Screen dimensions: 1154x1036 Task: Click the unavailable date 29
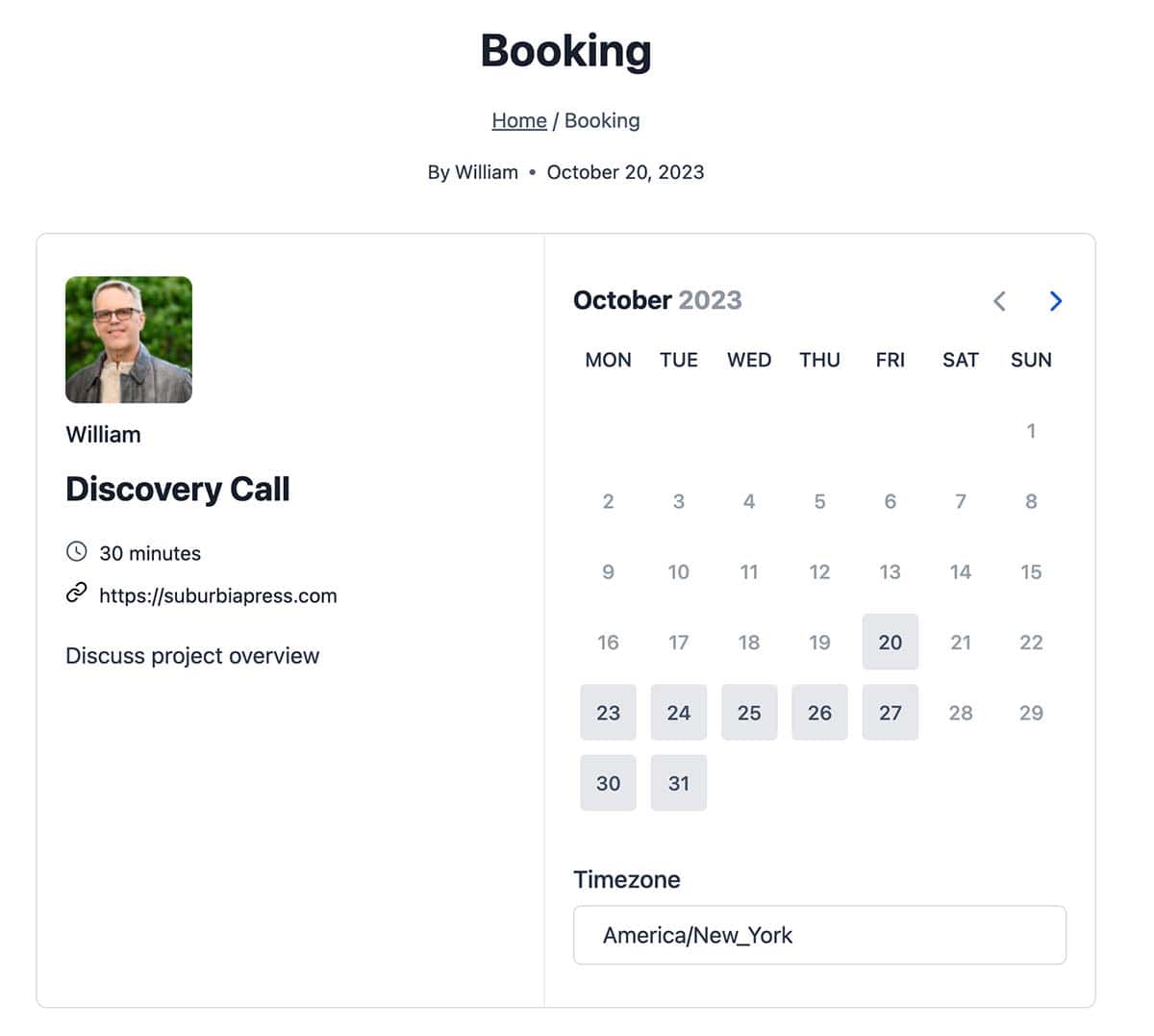(x=1031, y=713)
